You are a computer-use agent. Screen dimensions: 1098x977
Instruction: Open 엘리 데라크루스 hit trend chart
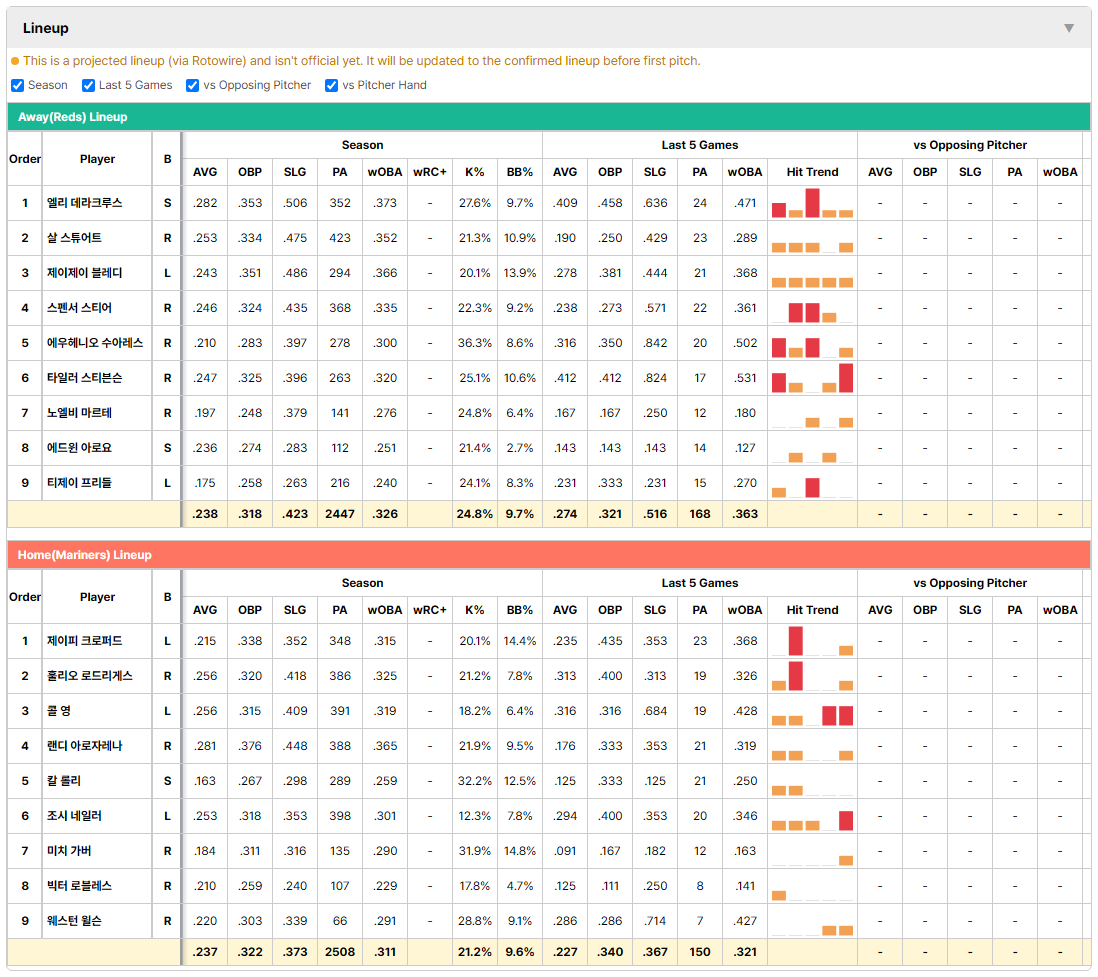(812, 203)
